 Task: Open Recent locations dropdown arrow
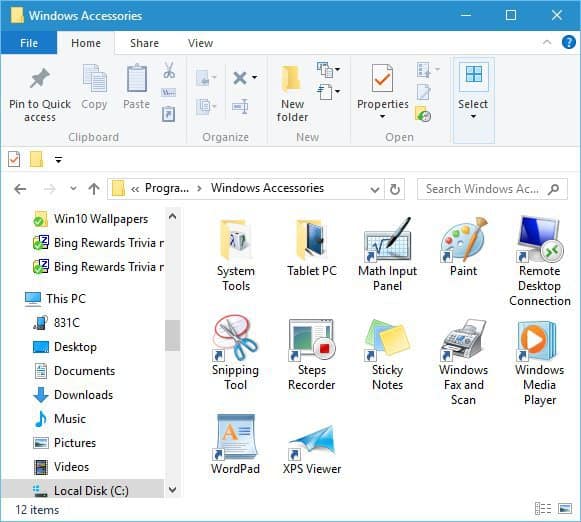point(73,189)
